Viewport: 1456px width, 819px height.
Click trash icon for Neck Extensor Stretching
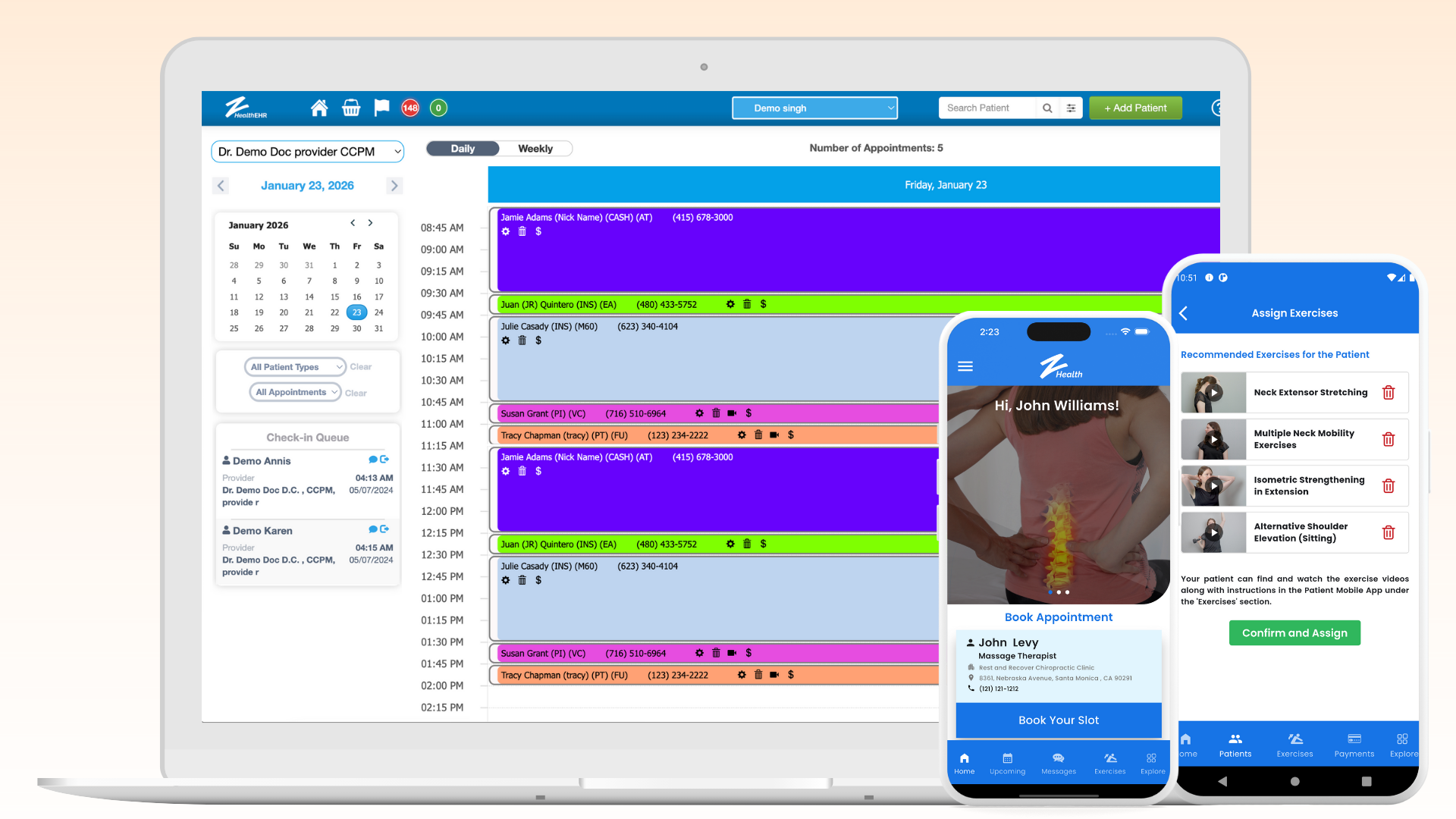pos(1389,393)
